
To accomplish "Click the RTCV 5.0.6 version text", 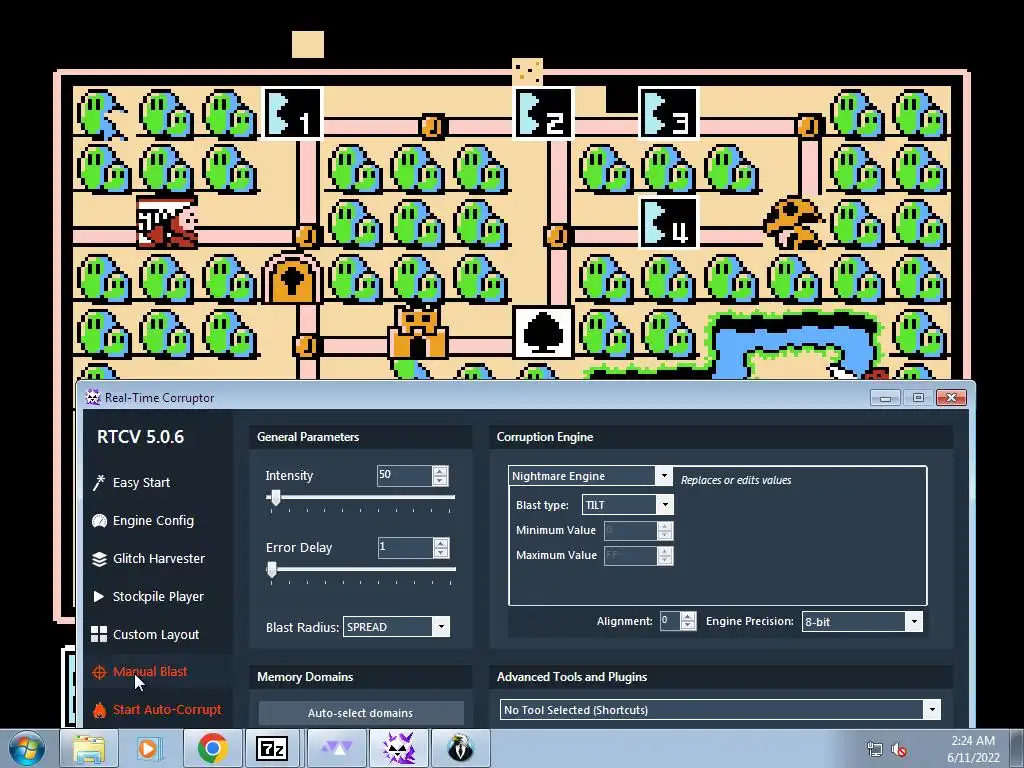I will click(x=140, y=437).
